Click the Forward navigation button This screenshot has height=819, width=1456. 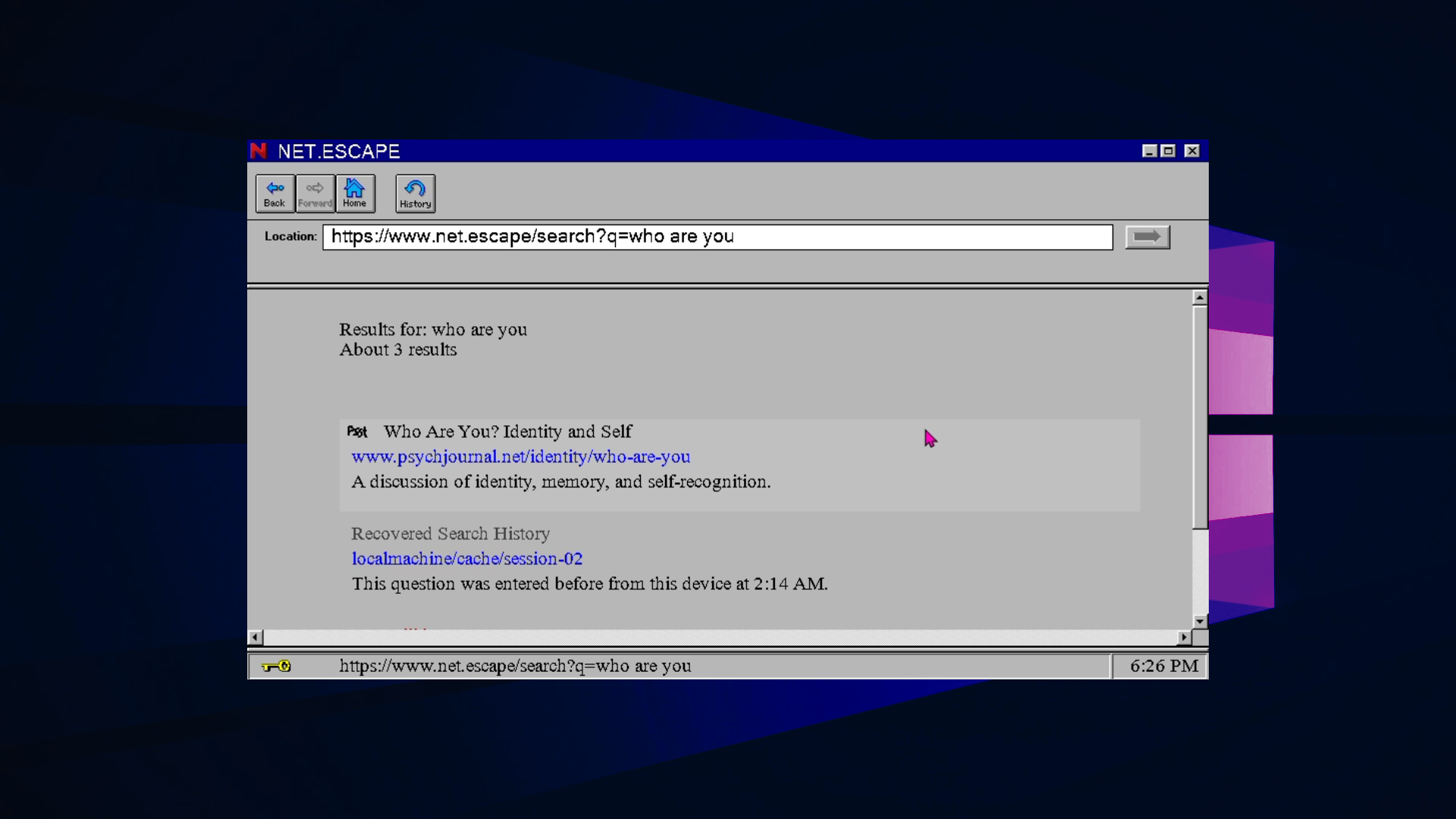coord(315,193)
